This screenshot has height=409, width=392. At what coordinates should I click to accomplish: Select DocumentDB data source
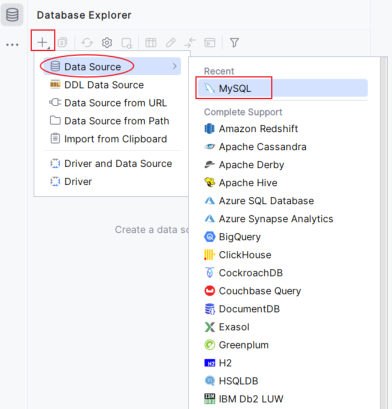[x=282, y=309]
